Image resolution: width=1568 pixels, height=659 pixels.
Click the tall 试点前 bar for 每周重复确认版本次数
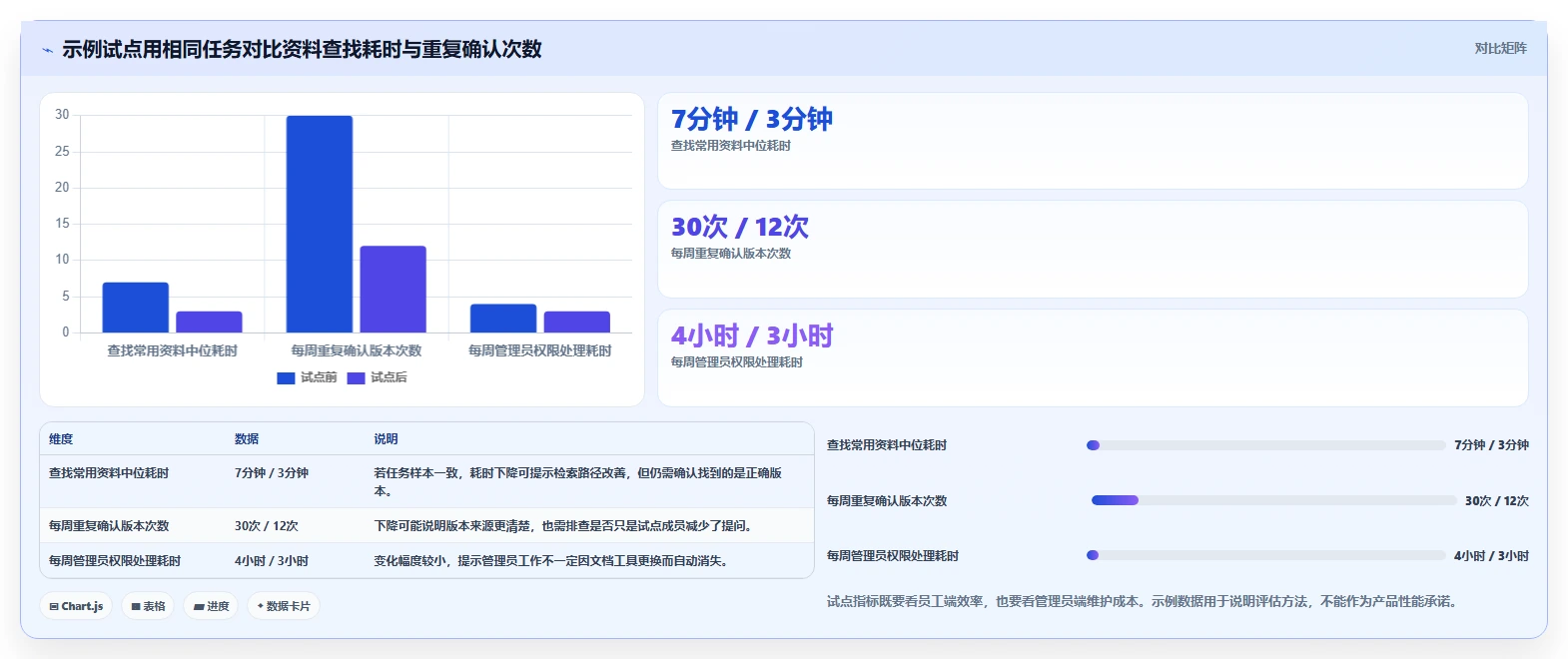coord(320,224)
